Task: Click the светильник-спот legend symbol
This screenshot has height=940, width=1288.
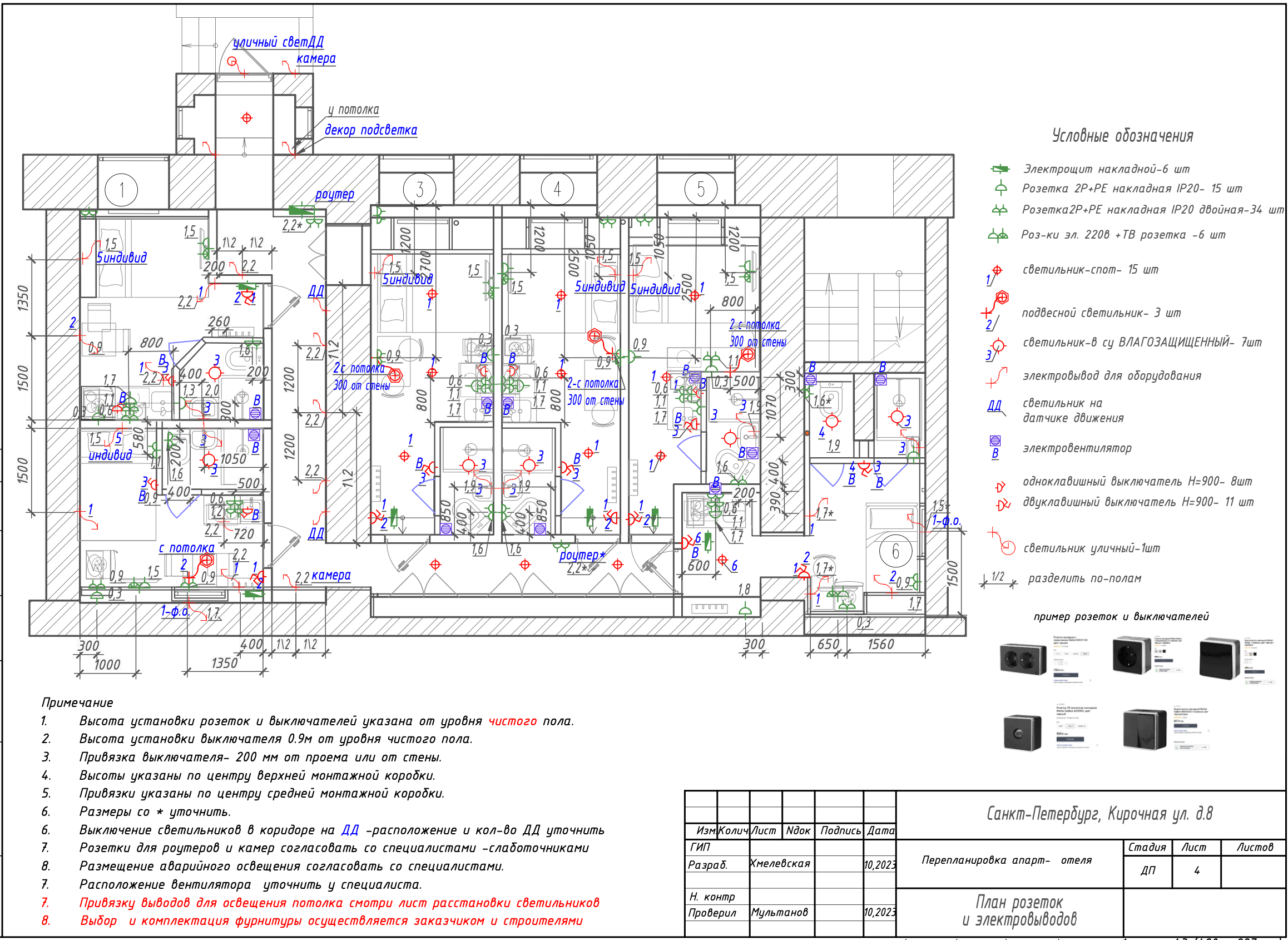Action: [x=997, y=270]
